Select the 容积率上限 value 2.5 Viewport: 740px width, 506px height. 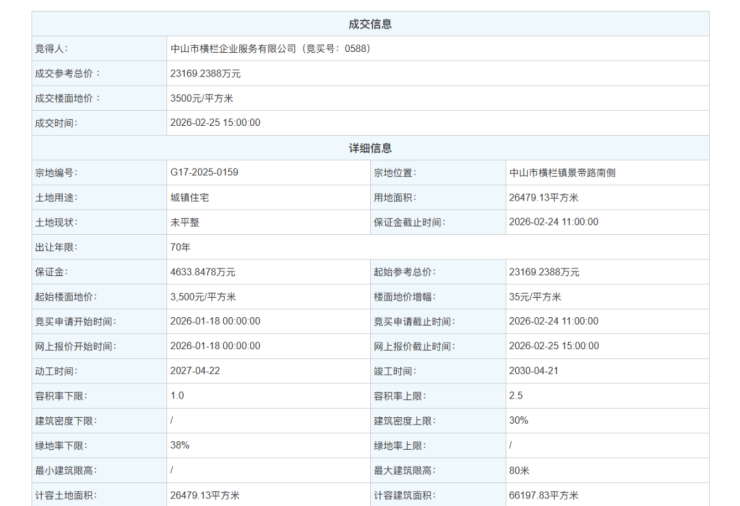click(x=516, y=396)
